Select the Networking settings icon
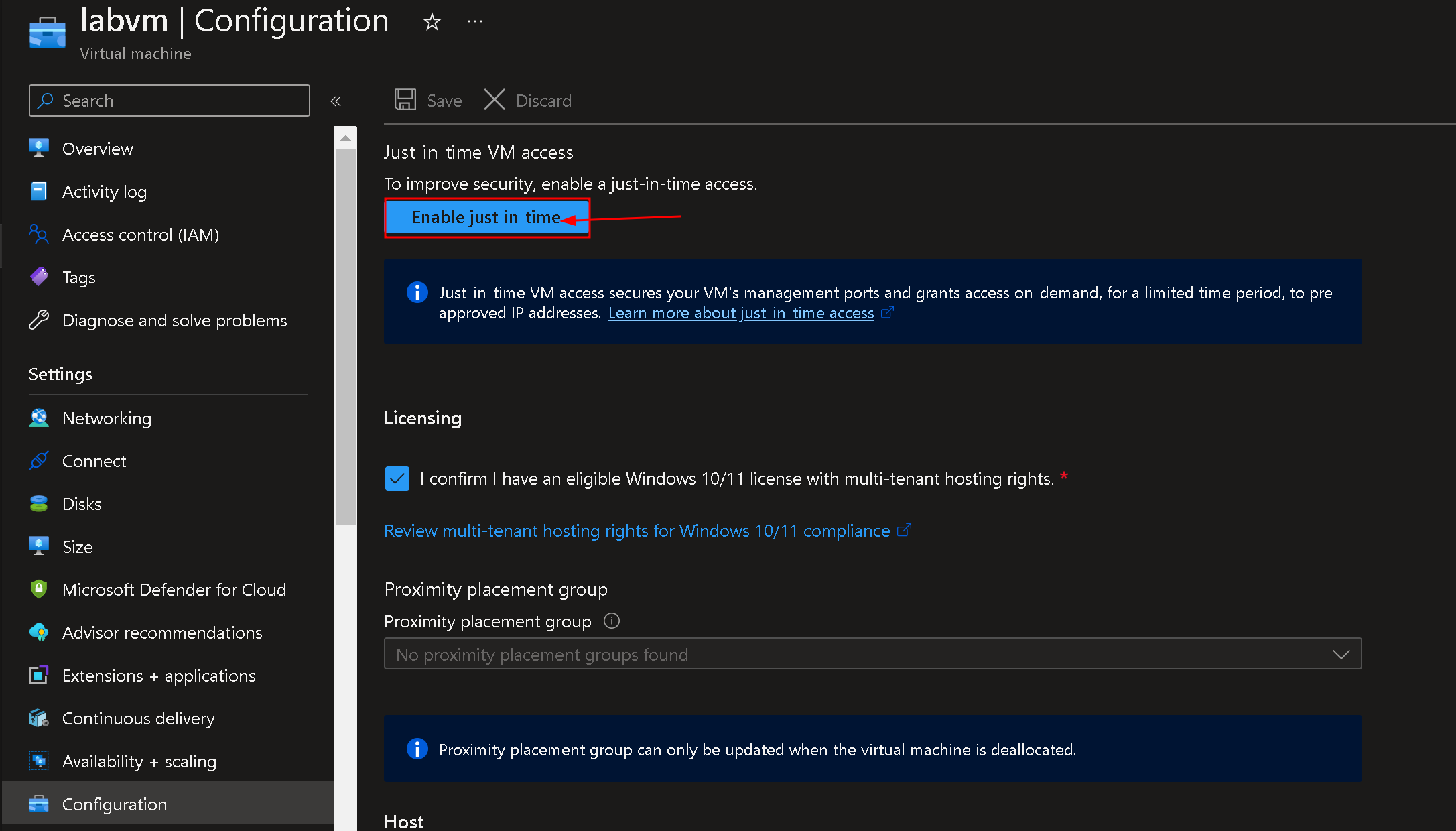The image size is (1456, 831). 39,418
